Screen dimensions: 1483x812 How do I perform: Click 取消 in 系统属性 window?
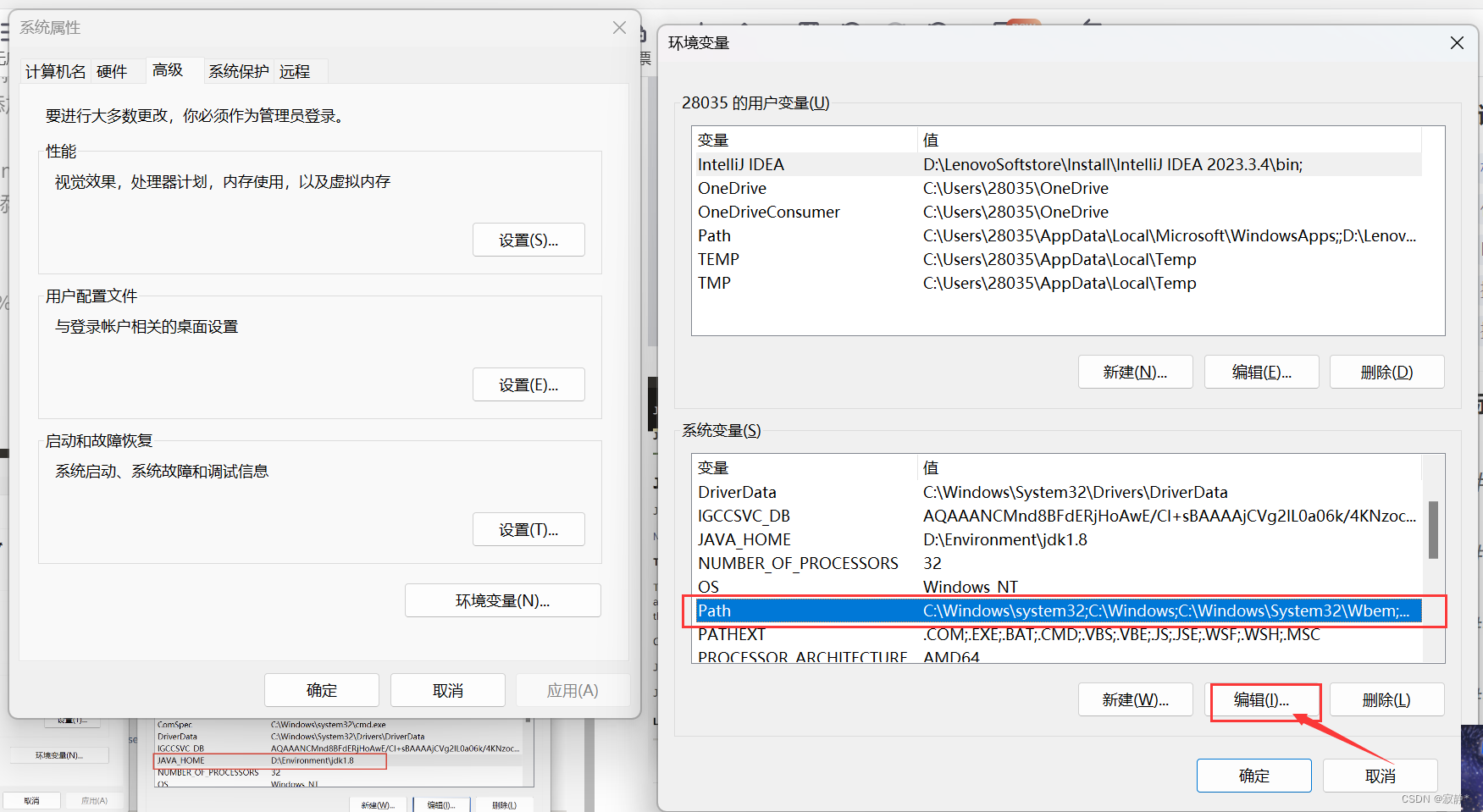point(448,690)
